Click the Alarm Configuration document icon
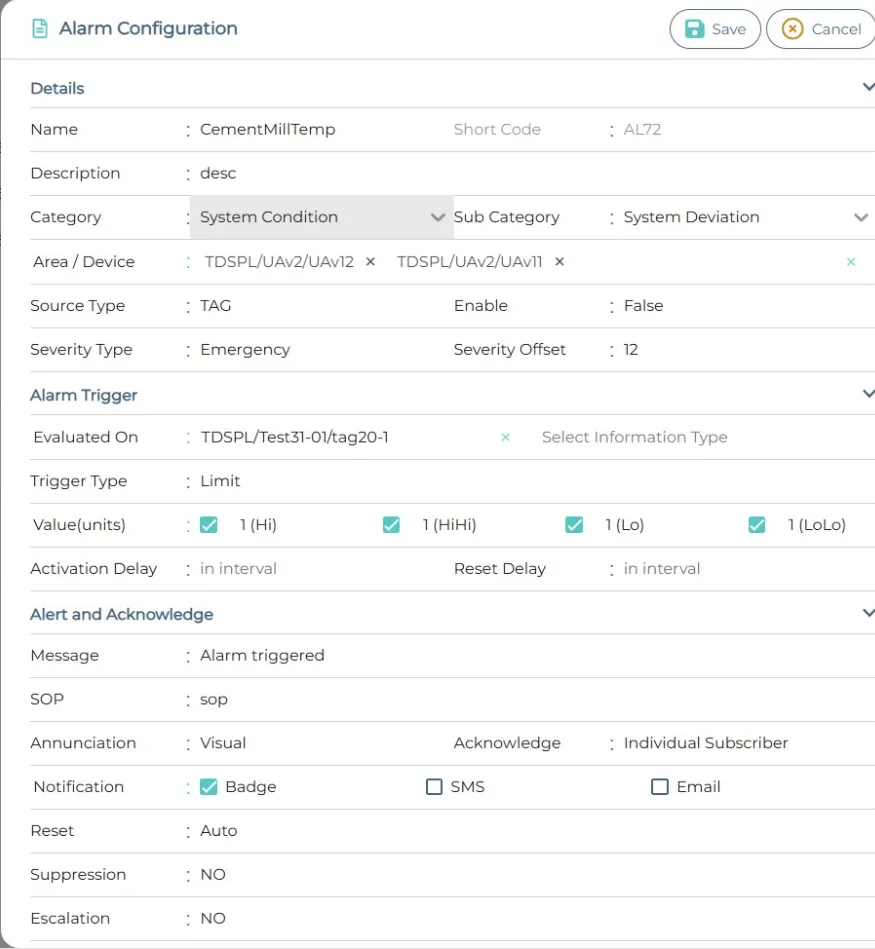Viewport: 875px width, 949px height. tap(40, 29)
